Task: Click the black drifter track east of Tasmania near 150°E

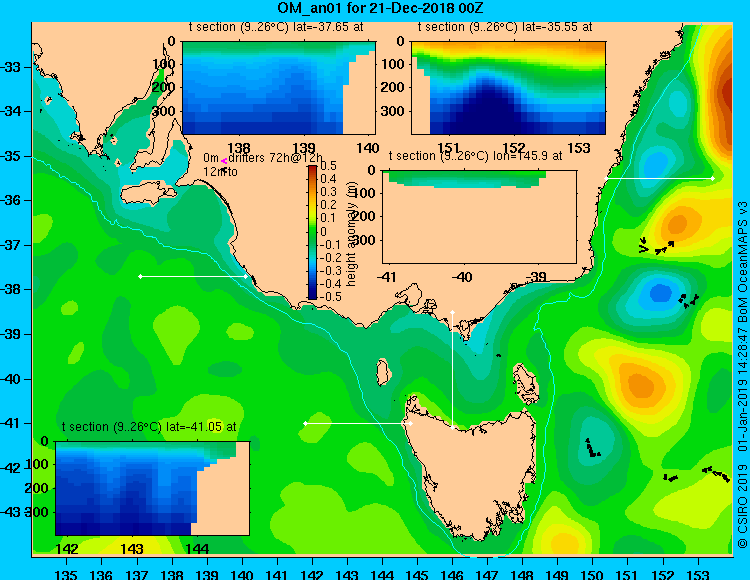Action: click(593, 448)
